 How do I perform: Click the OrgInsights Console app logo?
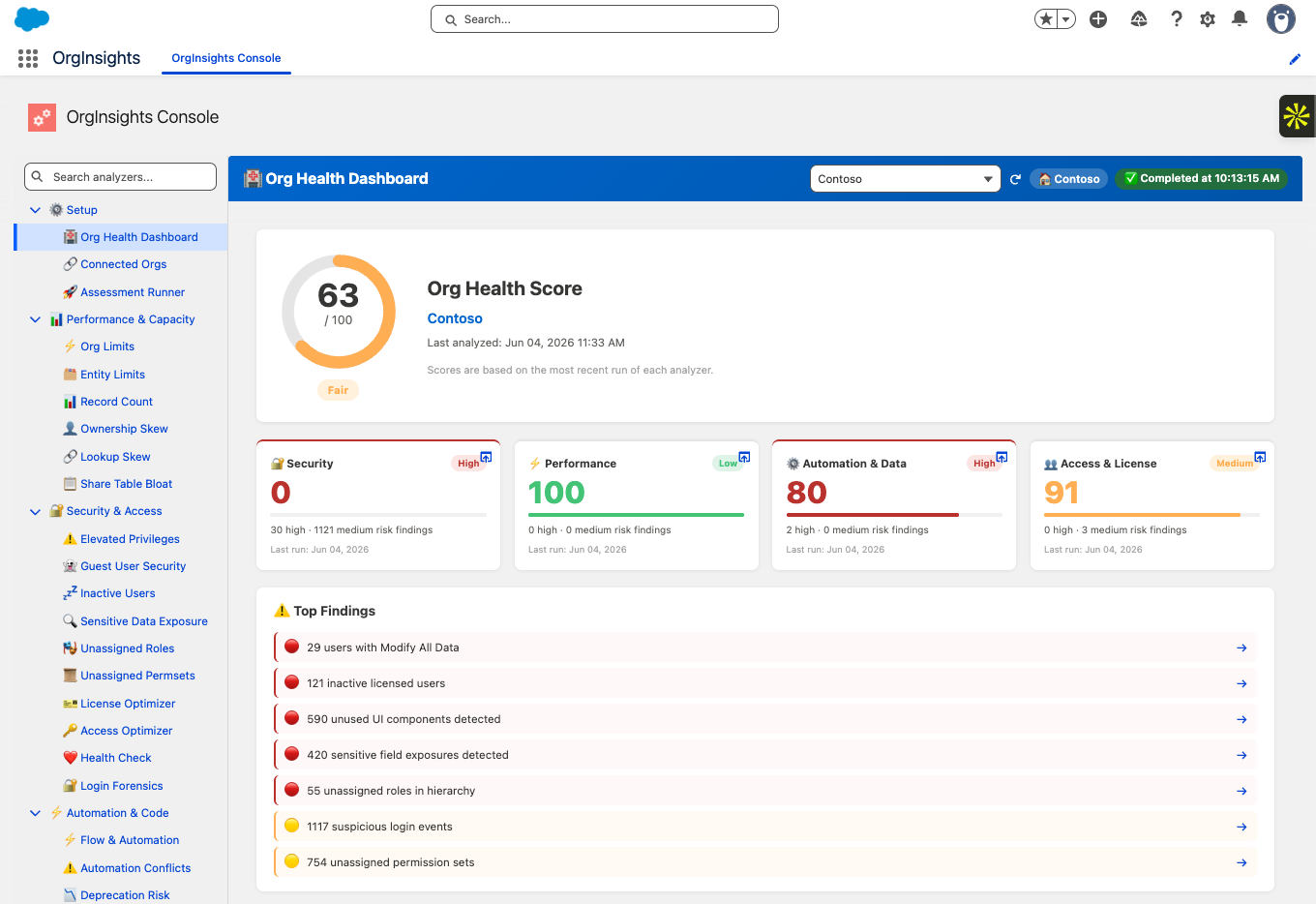click(x=42, y=117)
